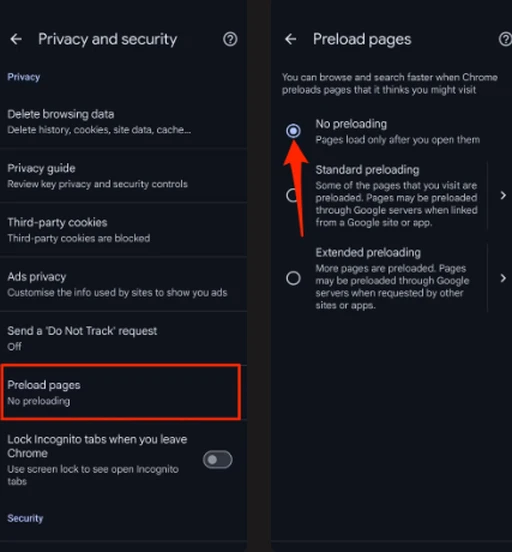The image size is (512, 552).
Task: Open Privacy guide
Action: 123,176
